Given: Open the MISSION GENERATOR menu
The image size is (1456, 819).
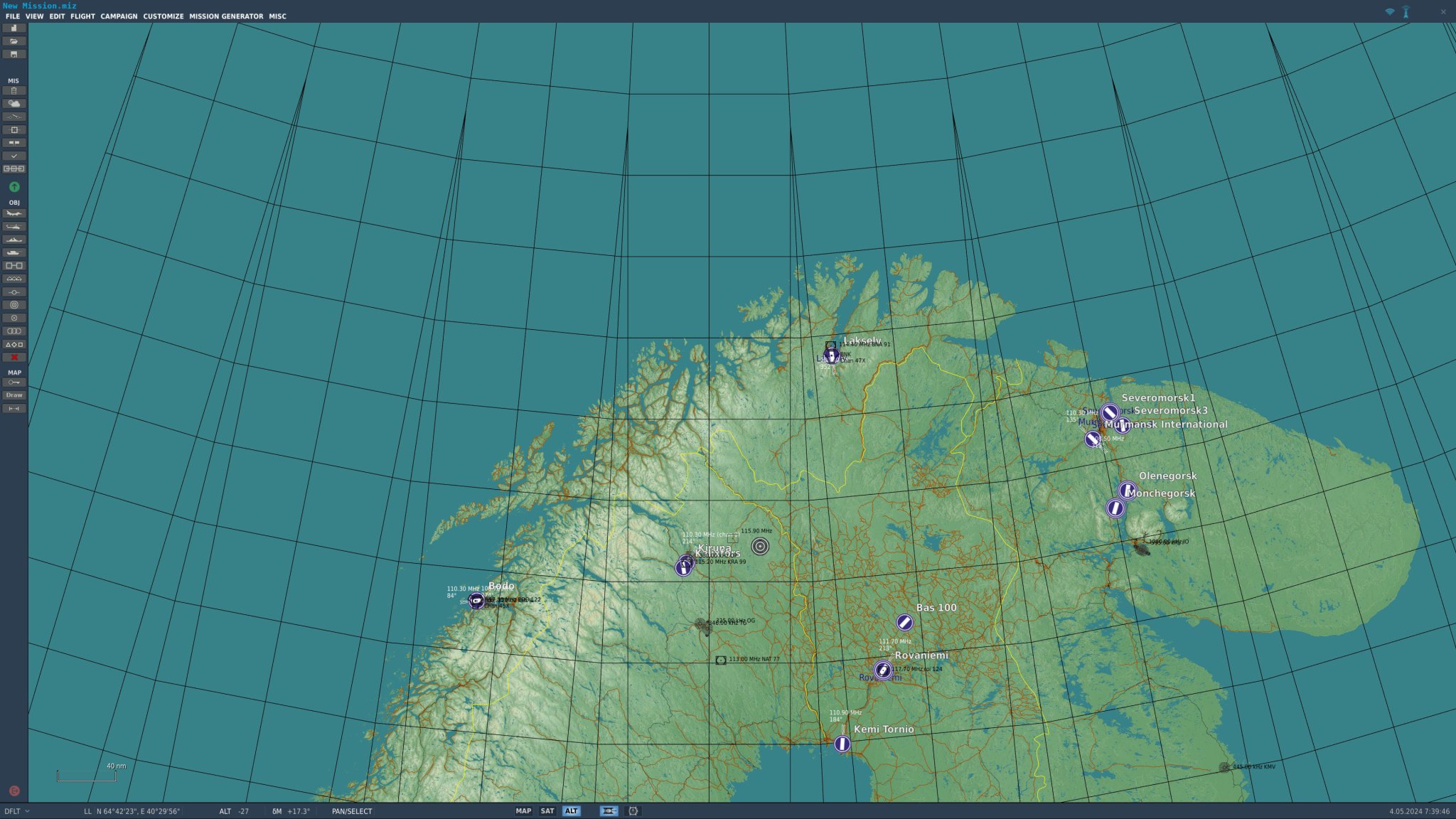Looking at the screenshot, I should tap(226, 16).
